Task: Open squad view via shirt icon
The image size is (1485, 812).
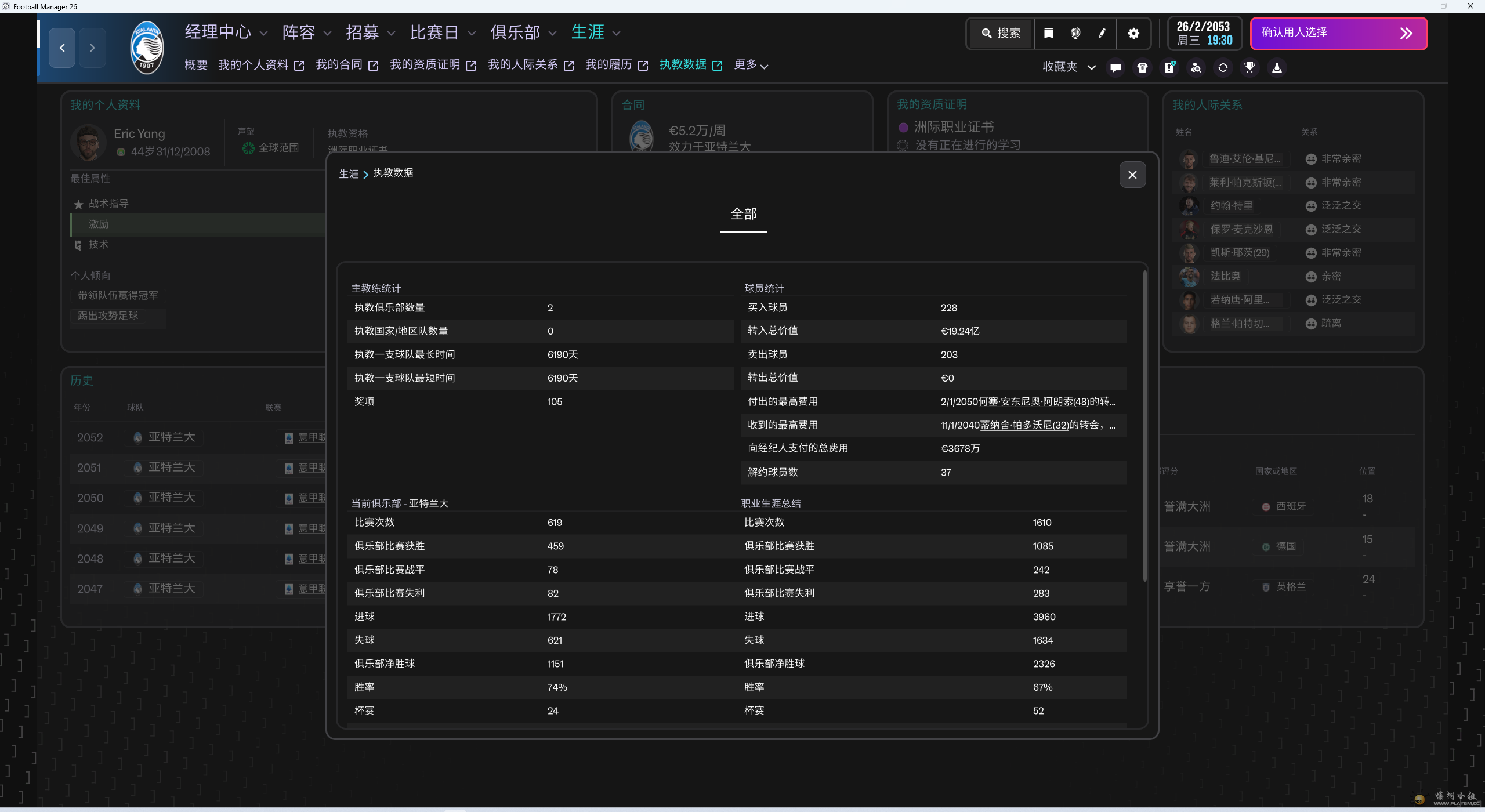Action: click(1142, 67)
